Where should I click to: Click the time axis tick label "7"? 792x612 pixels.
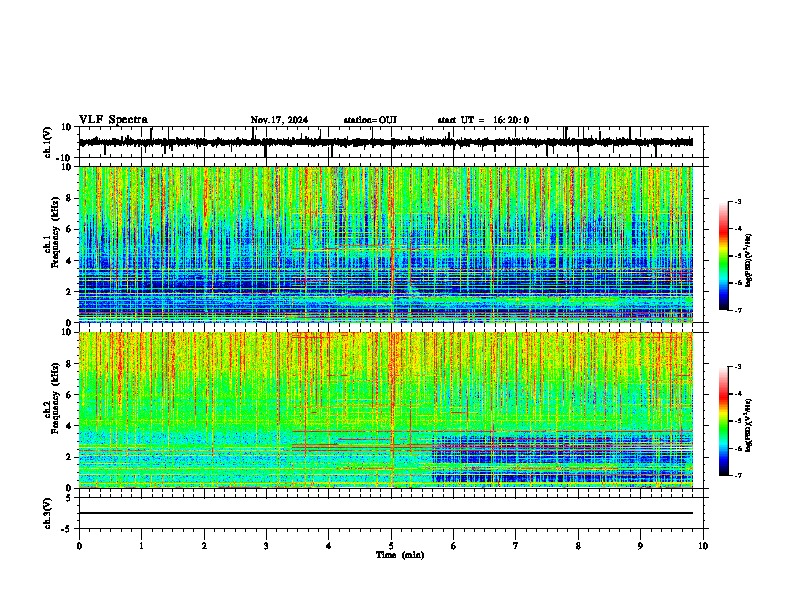[x=516, y=546]
